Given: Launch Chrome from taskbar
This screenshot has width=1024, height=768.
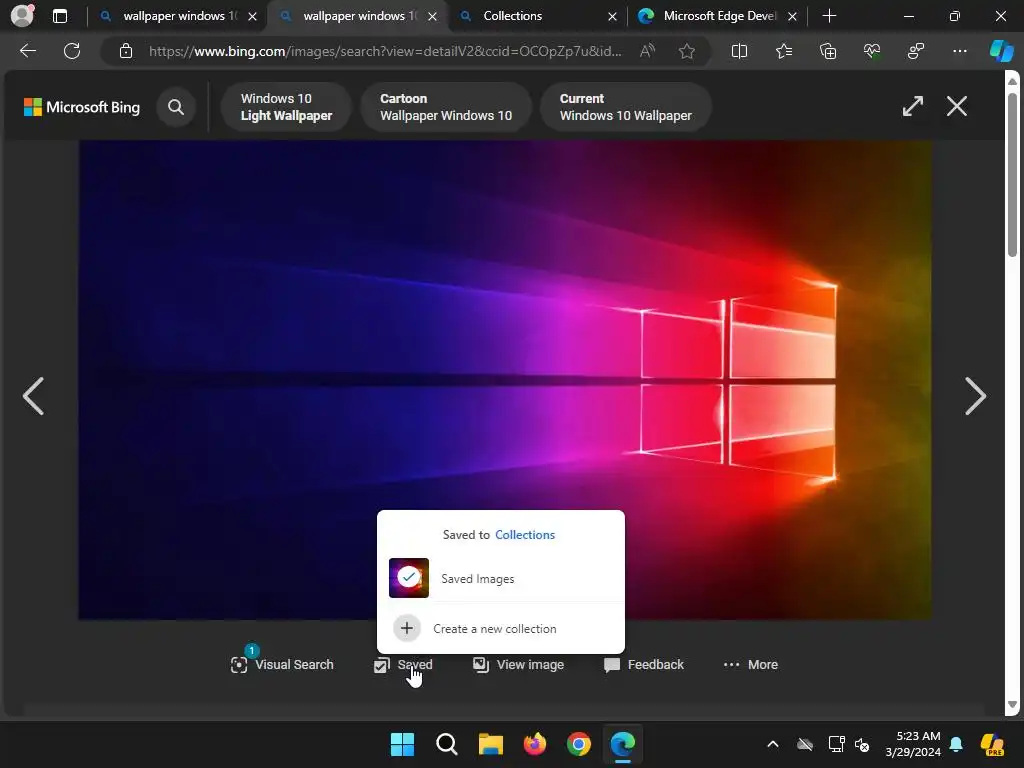Looking at the screenshot, I should click(x=579, y=744).
